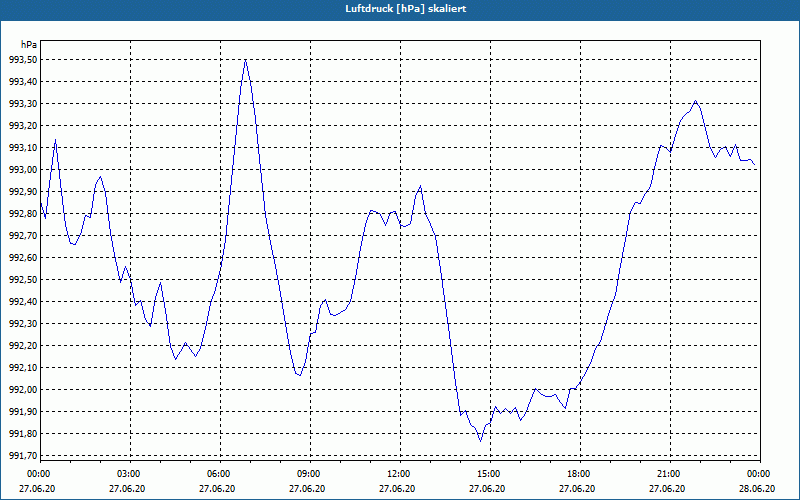Image resolution: width=800 pixels, height=500 pixels.
Task: Select the 992,10 y-axis value
Action: [x=23, y=367]
